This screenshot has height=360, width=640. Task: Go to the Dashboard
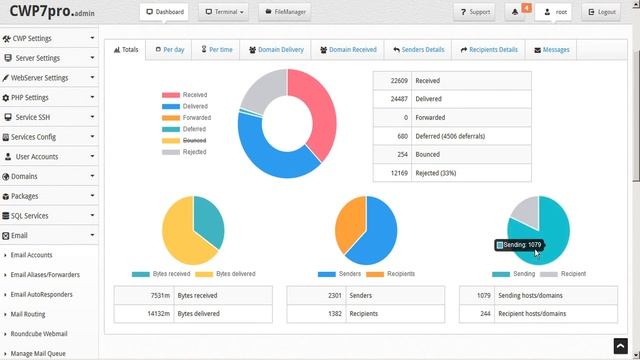click(x=164, y=12)
